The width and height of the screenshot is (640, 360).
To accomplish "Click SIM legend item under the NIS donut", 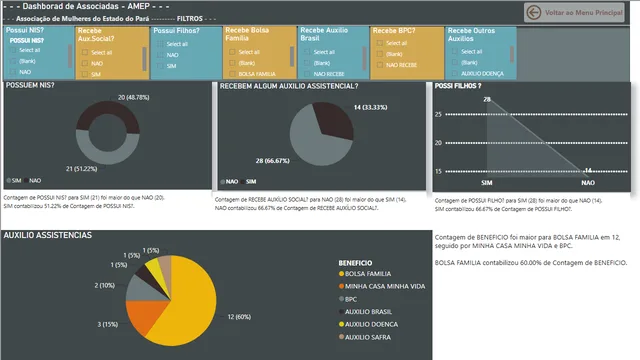I will [x=14, y=180].
